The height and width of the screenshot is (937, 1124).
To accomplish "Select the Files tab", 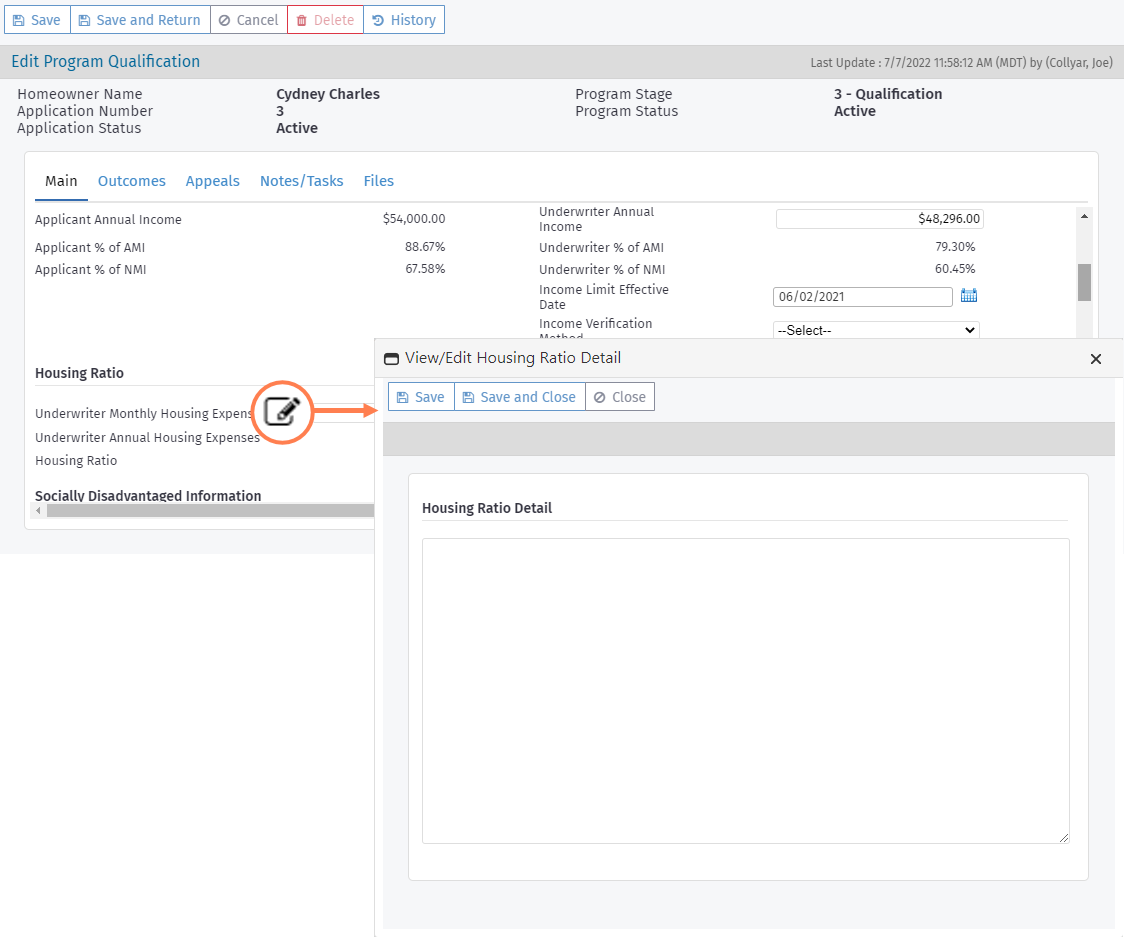I will (379, 181).
